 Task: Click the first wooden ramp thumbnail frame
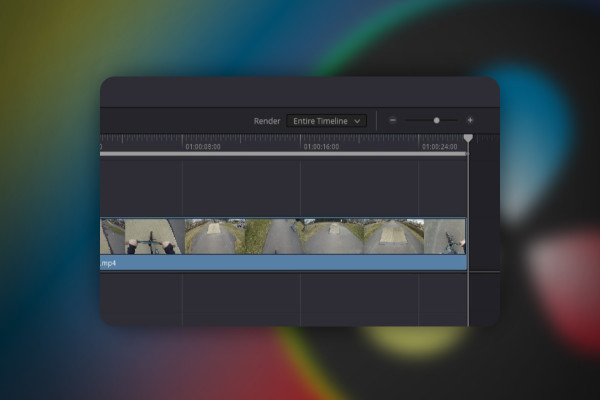point(214,237)
